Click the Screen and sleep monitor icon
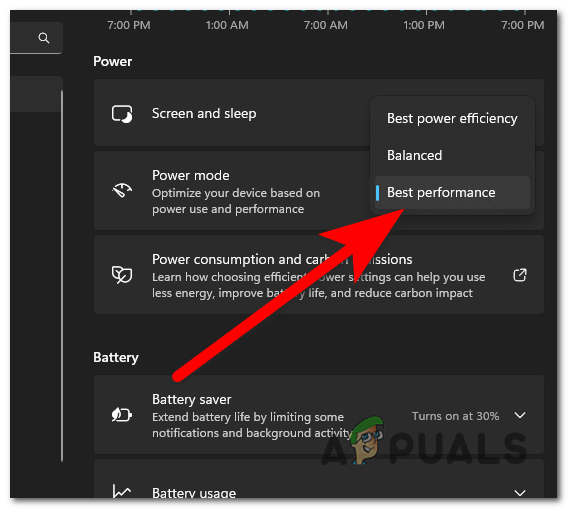Viewport: 568px width, 509px height. (122, 114)
